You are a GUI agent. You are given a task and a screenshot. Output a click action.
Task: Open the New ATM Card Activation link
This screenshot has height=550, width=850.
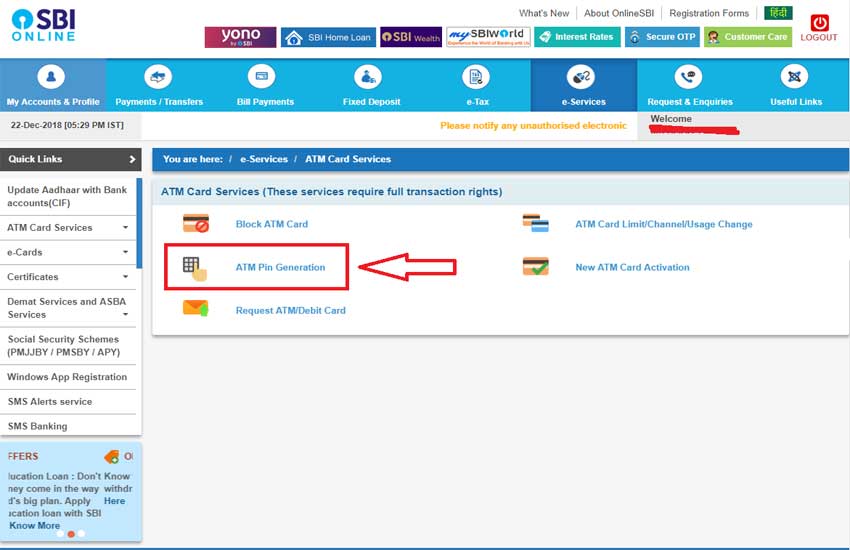coord(632,267)
